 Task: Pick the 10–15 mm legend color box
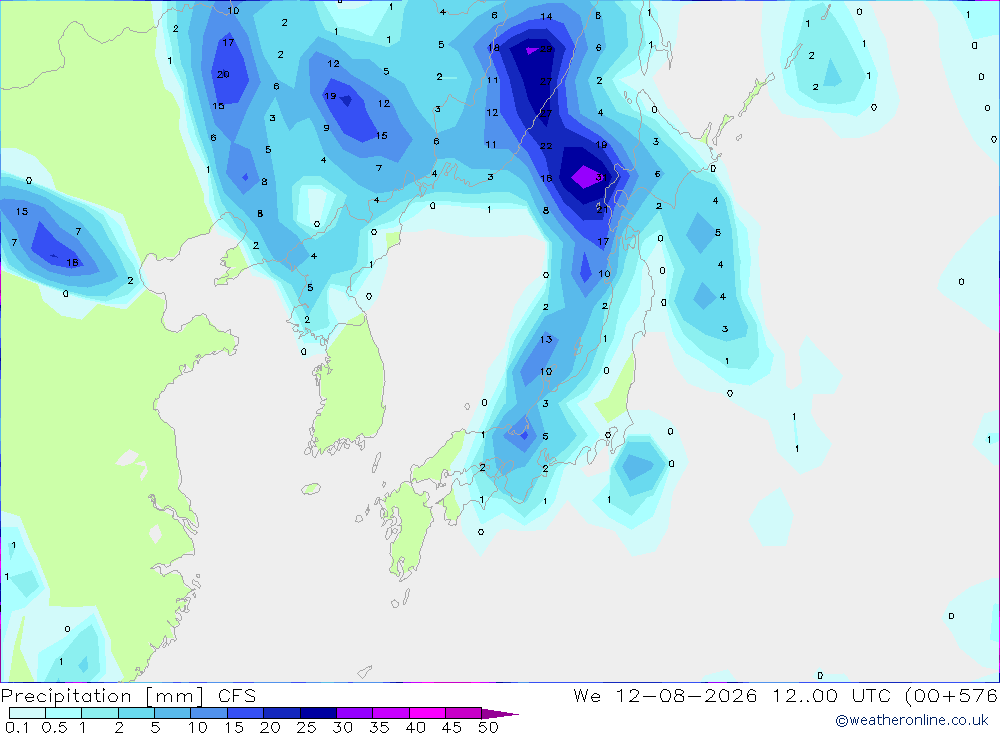tap(209, 713)
